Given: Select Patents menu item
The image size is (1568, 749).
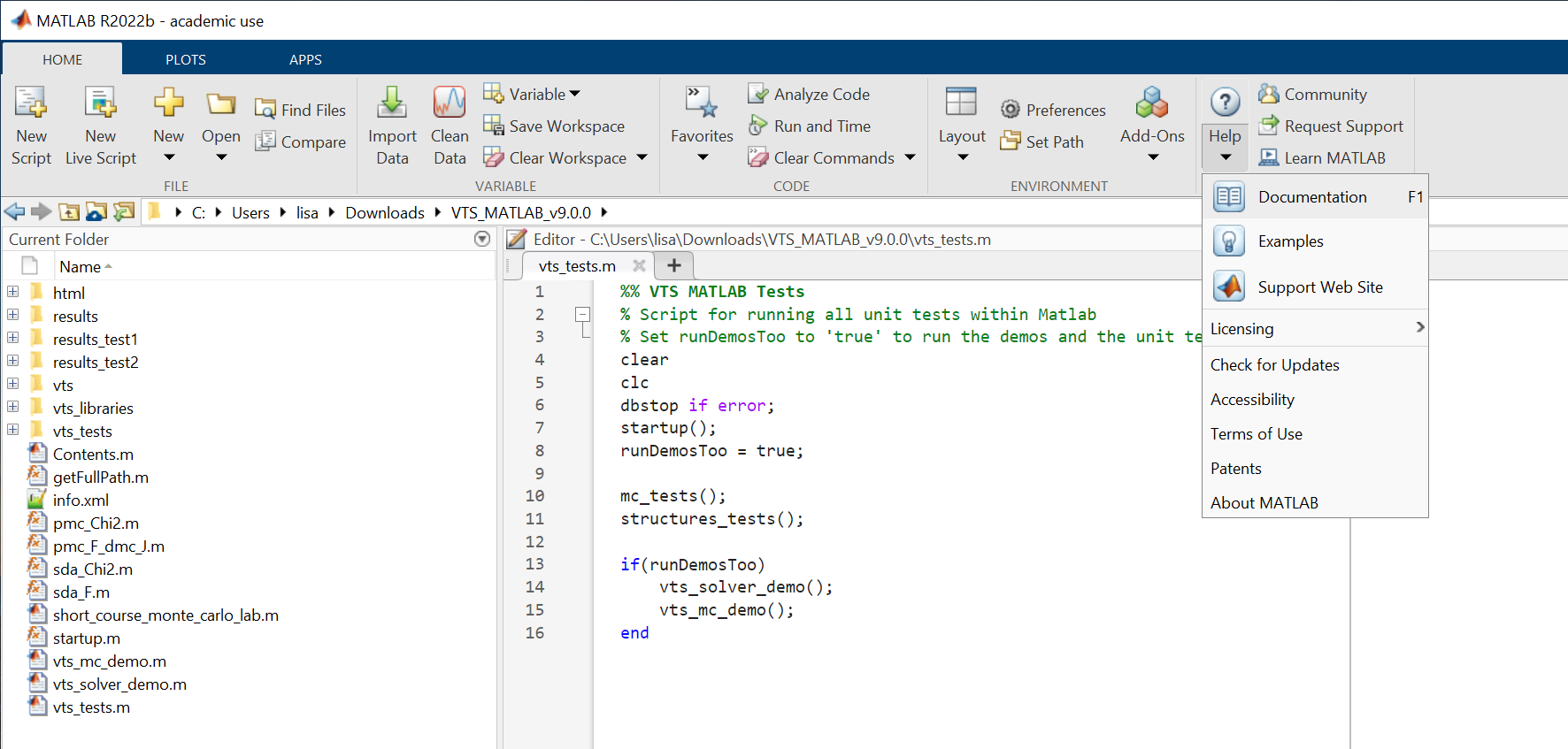Looking at the screenshot, I should click(1315, 469).
